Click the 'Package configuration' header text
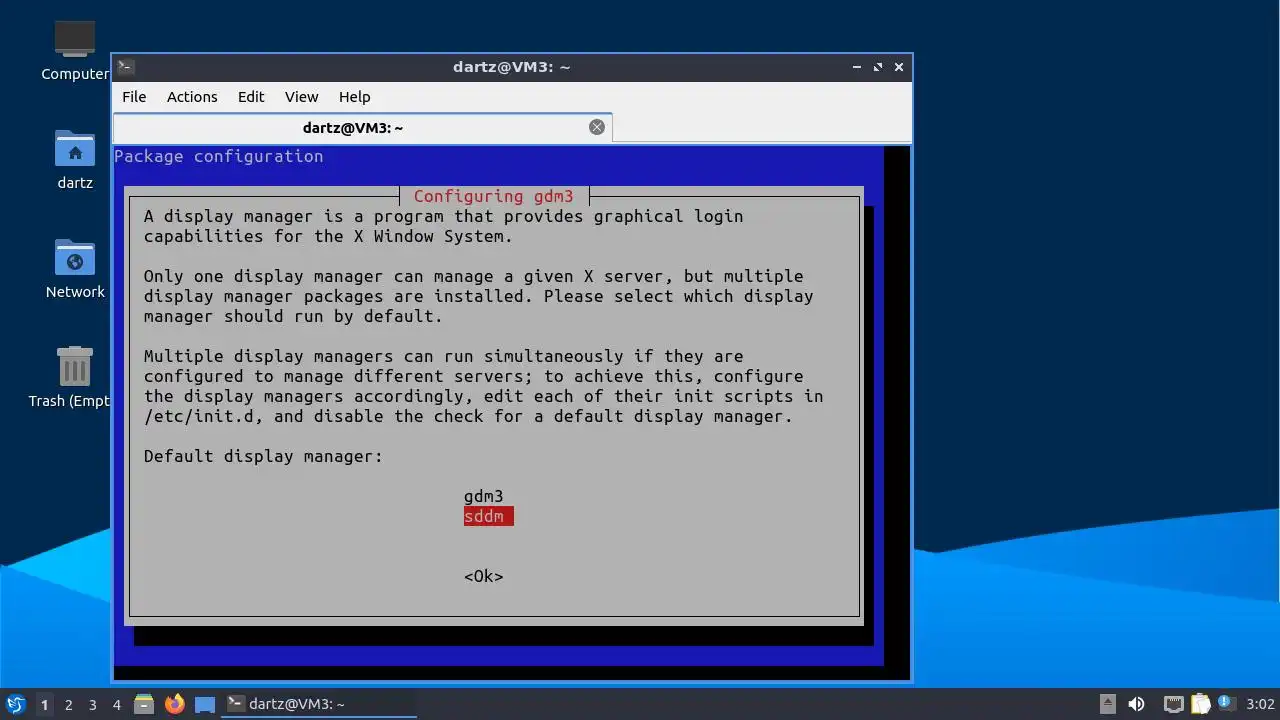Viewport: 1280px width, 720px height. pos(218,156)
